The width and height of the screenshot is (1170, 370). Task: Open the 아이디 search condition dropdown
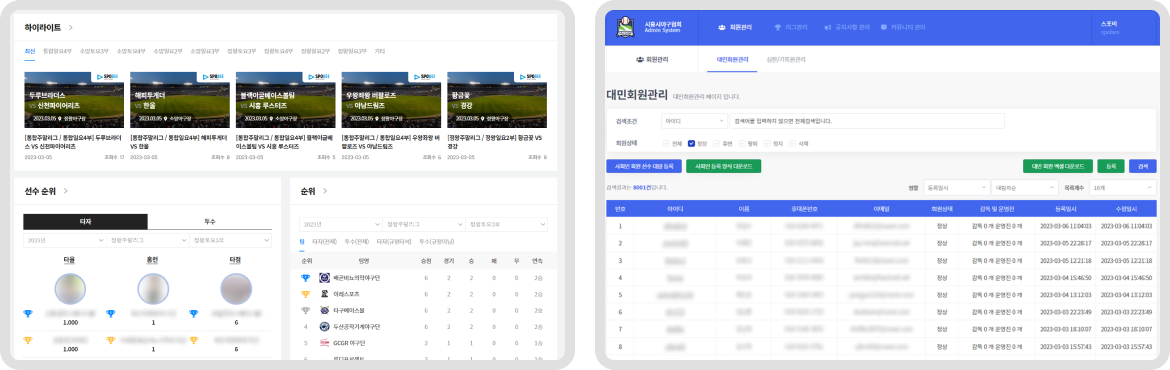[x=694, y=120]
